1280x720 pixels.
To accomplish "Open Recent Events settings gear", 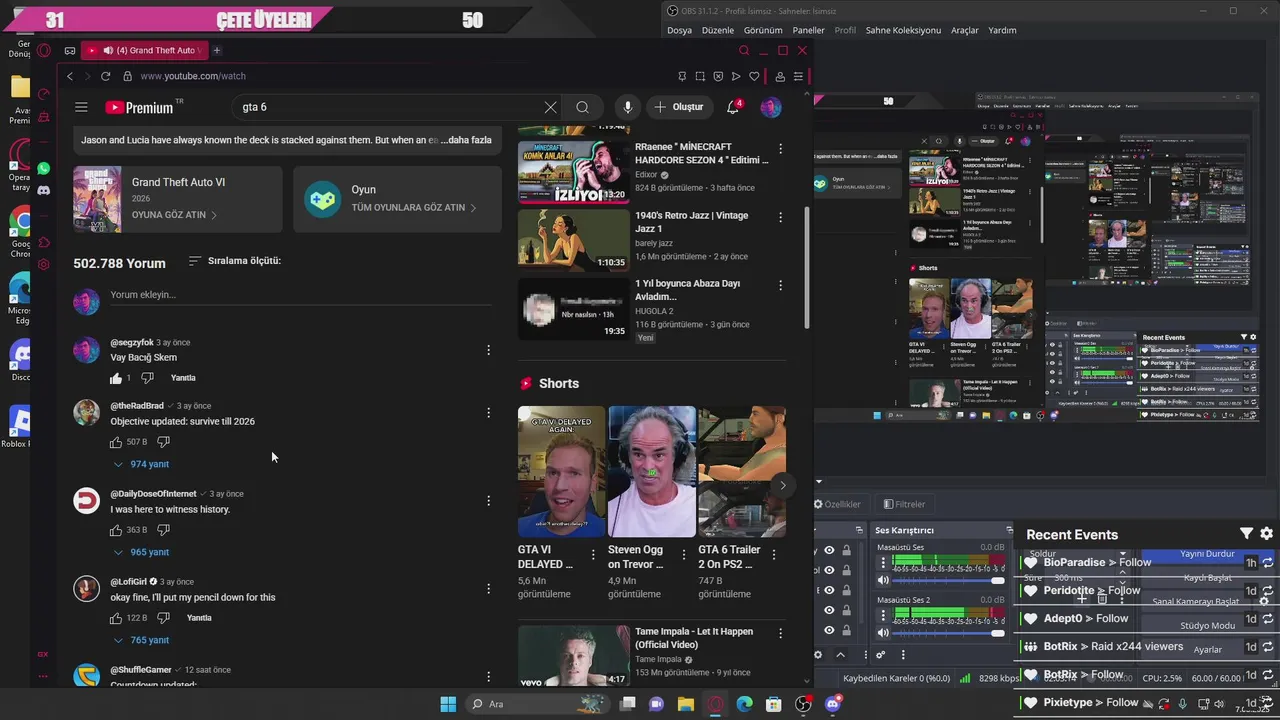I will (1266, 534).
